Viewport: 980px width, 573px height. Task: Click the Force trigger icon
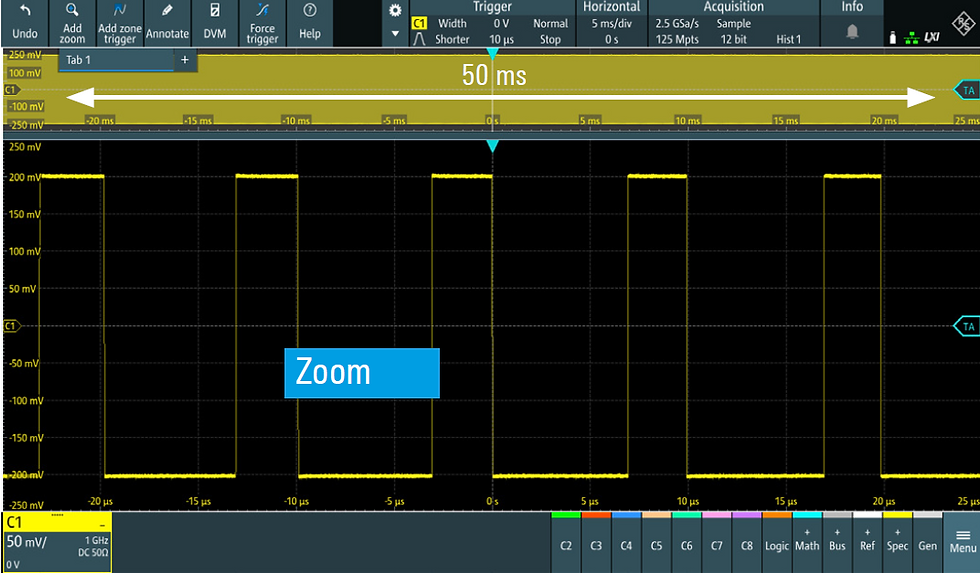262,10
